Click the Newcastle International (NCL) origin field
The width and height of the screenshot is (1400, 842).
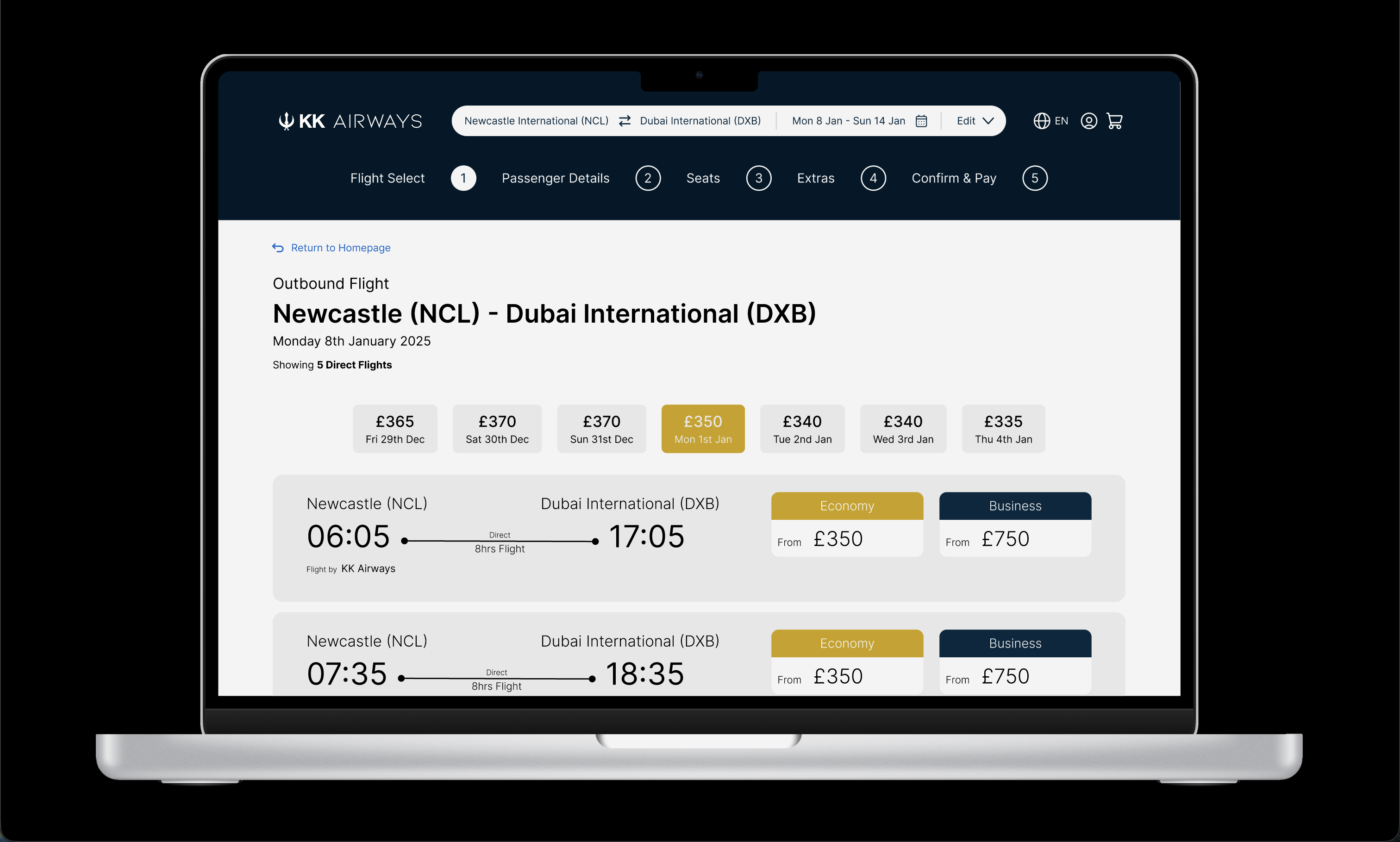[x=536, y=121]
